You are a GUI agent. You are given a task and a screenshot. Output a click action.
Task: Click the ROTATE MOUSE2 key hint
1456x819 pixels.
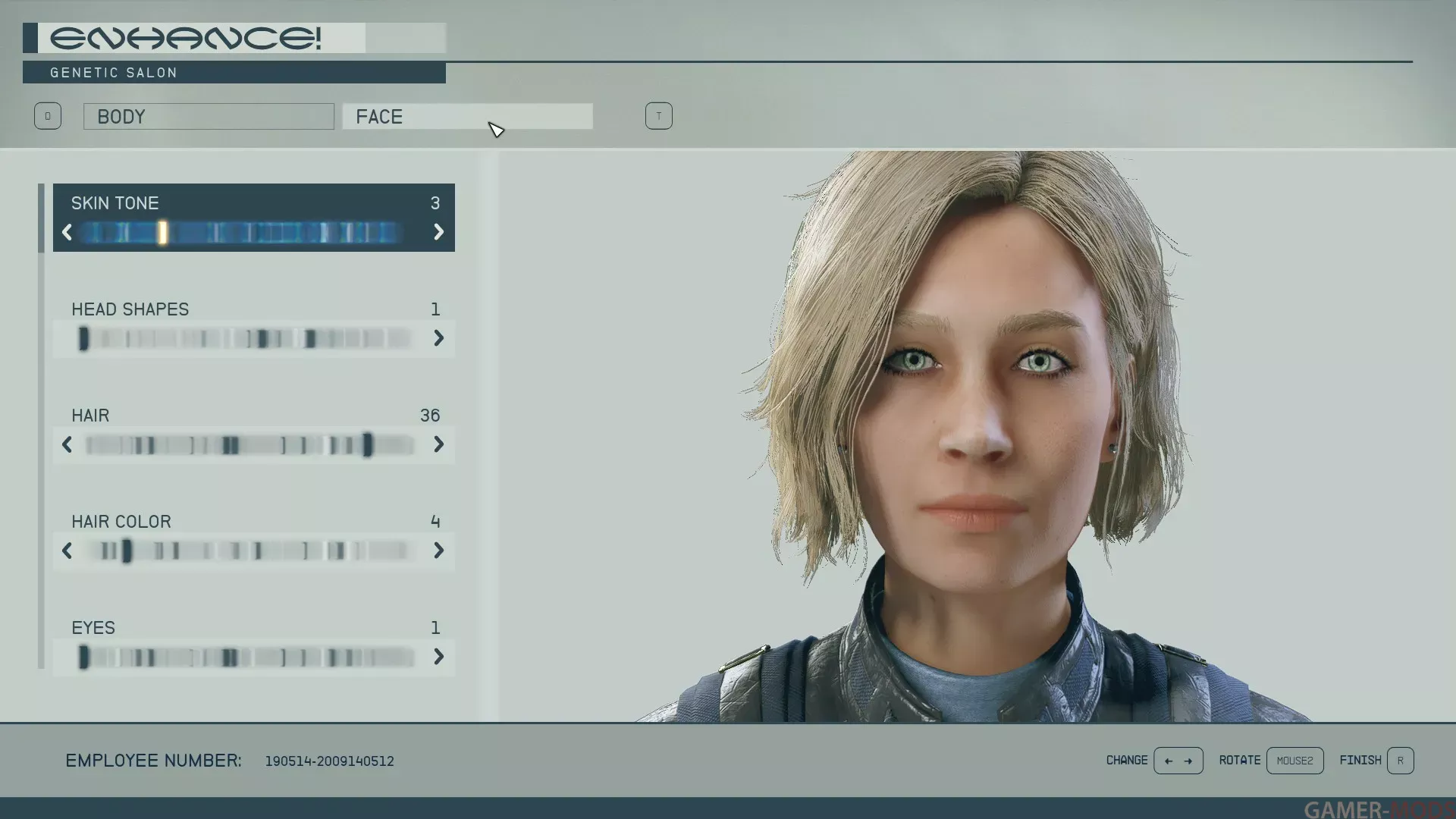[x=1294, y=761]
